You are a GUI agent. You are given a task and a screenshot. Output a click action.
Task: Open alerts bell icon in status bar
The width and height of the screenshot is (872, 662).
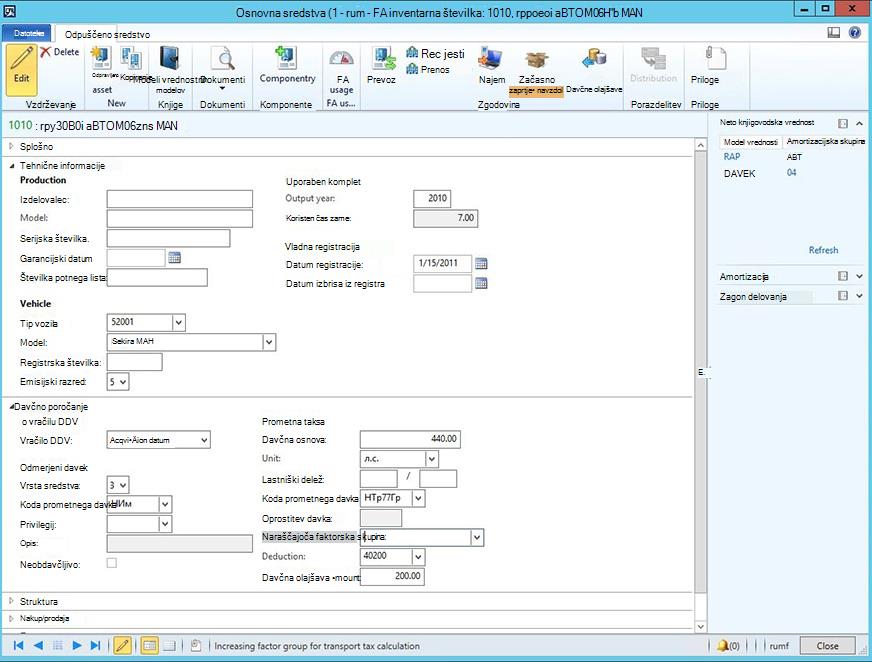(722, 646)
